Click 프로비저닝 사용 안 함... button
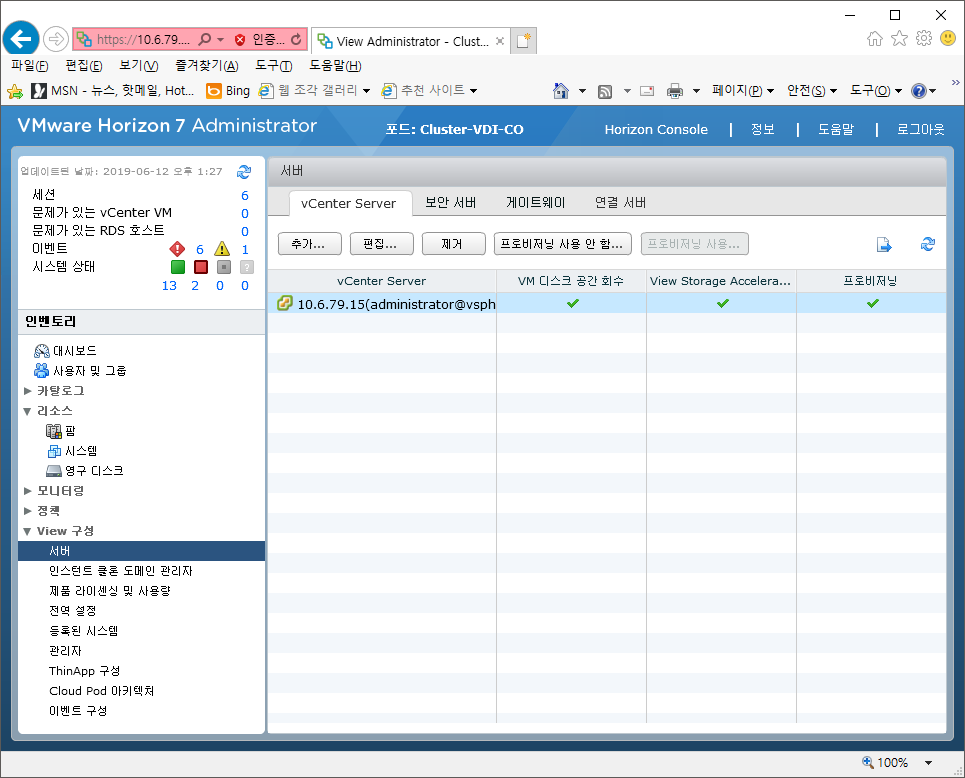 (563, 244)
